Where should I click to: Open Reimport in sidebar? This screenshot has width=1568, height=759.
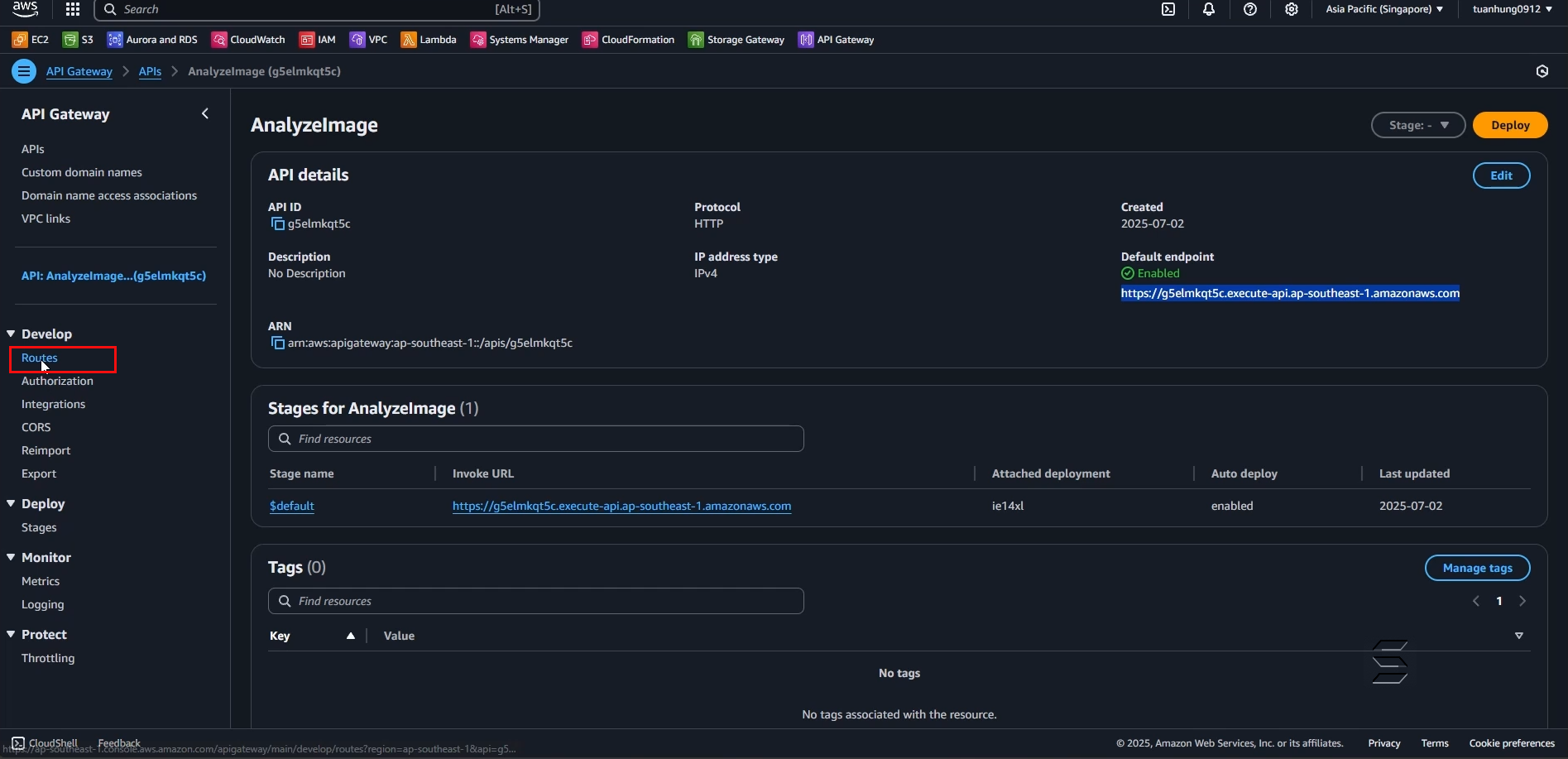pyautogui.click(x=46, y=450)
